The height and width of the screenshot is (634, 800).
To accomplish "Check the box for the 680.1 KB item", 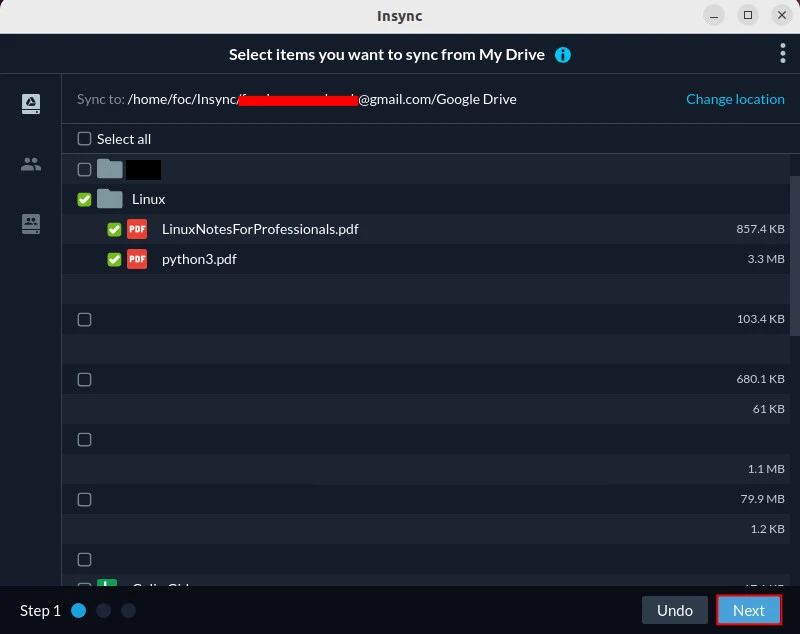I will pos(85,379).
